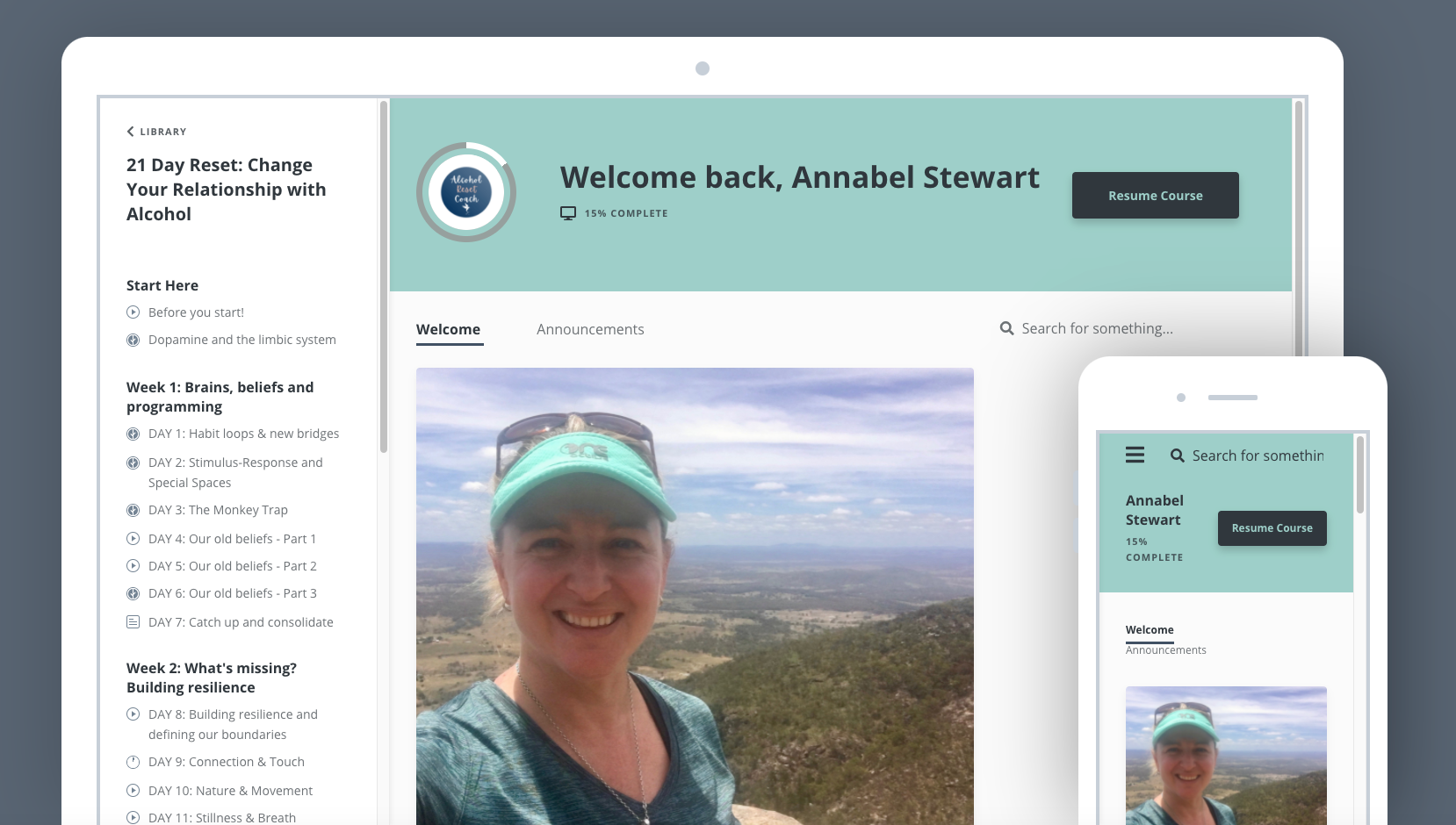Viewport: 1456px width, 825px height.
Task: Switch to the Announcements tab
Action: point(590,330)
